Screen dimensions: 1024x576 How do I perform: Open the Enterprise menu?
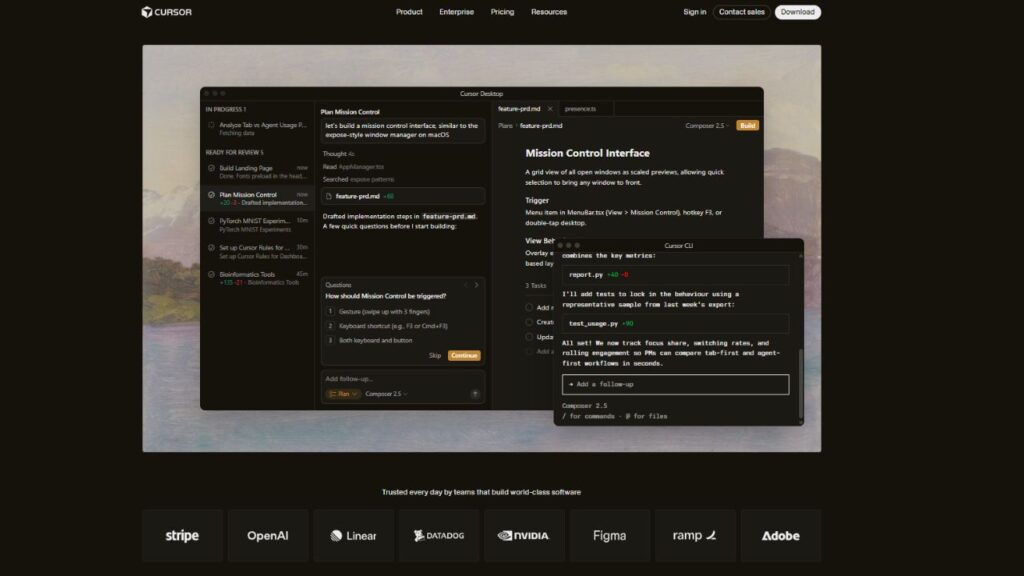coord(456,12)
